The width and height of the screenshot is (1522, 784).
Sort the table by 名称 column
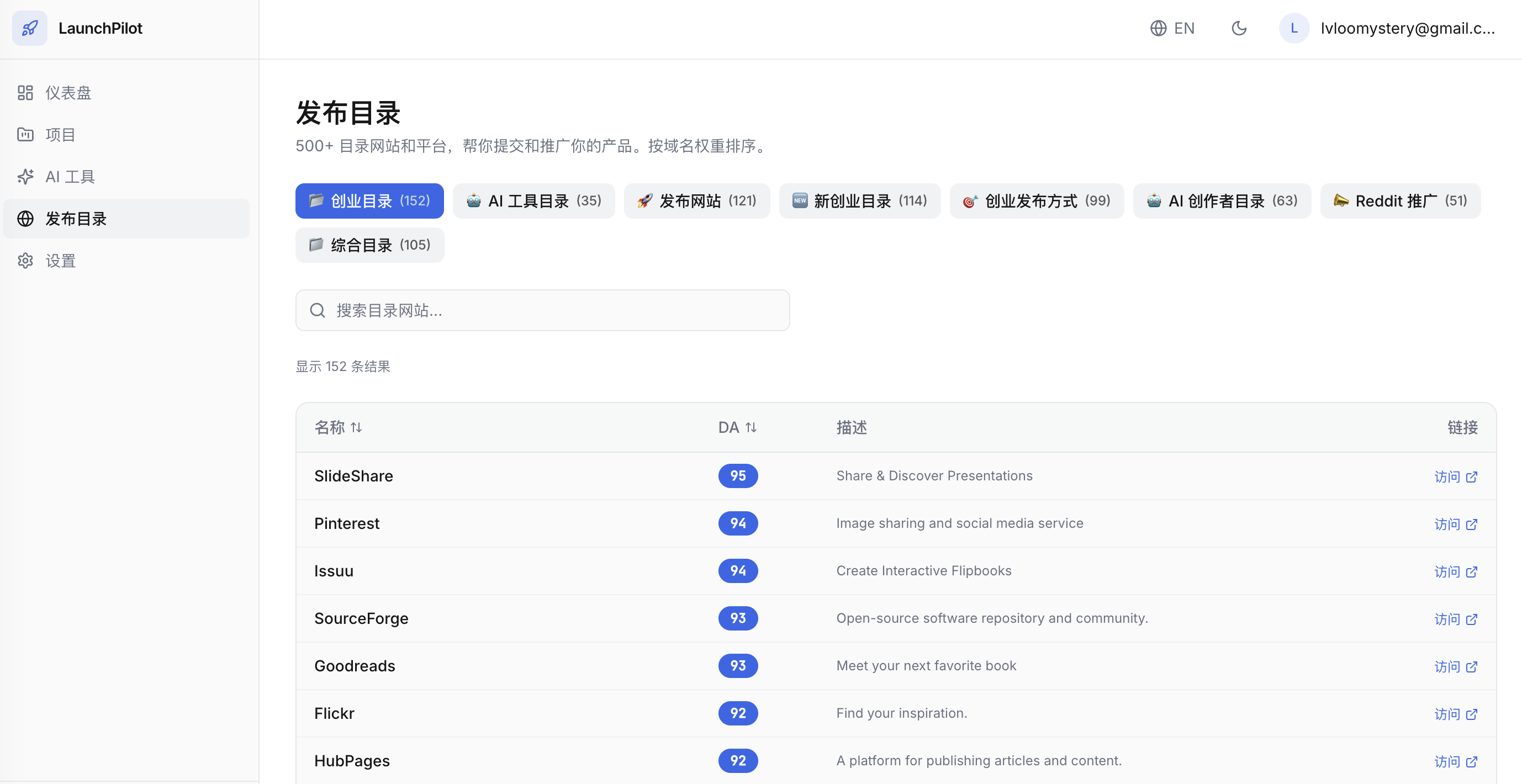click(338, 427)
